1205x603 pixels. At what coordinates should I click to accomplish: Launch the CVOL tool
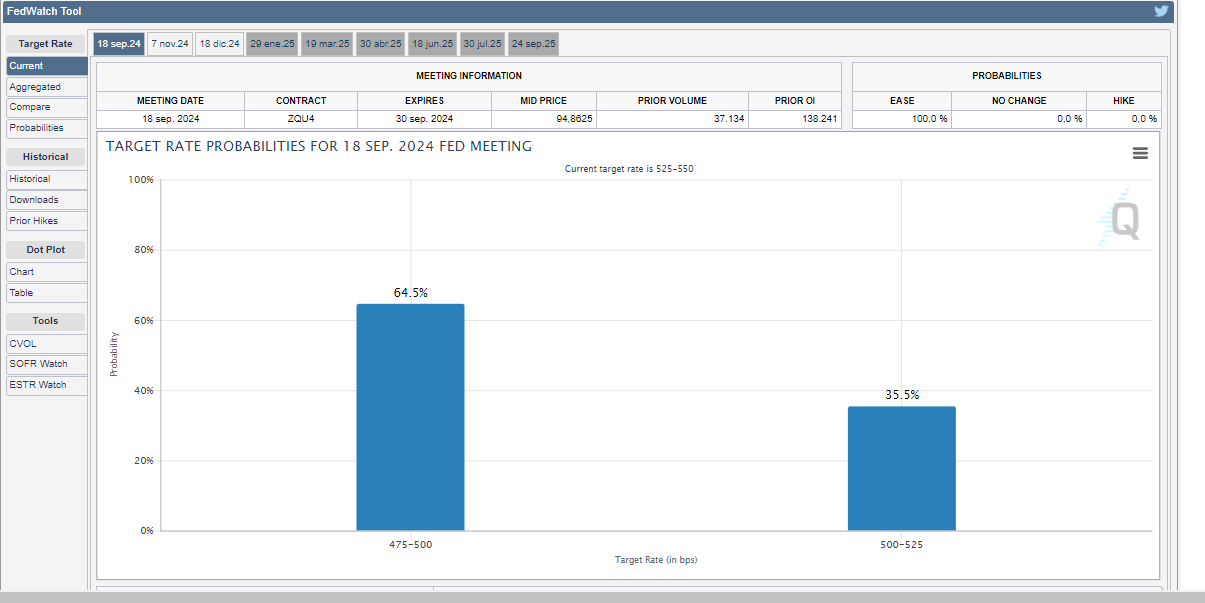coord(47,344)
